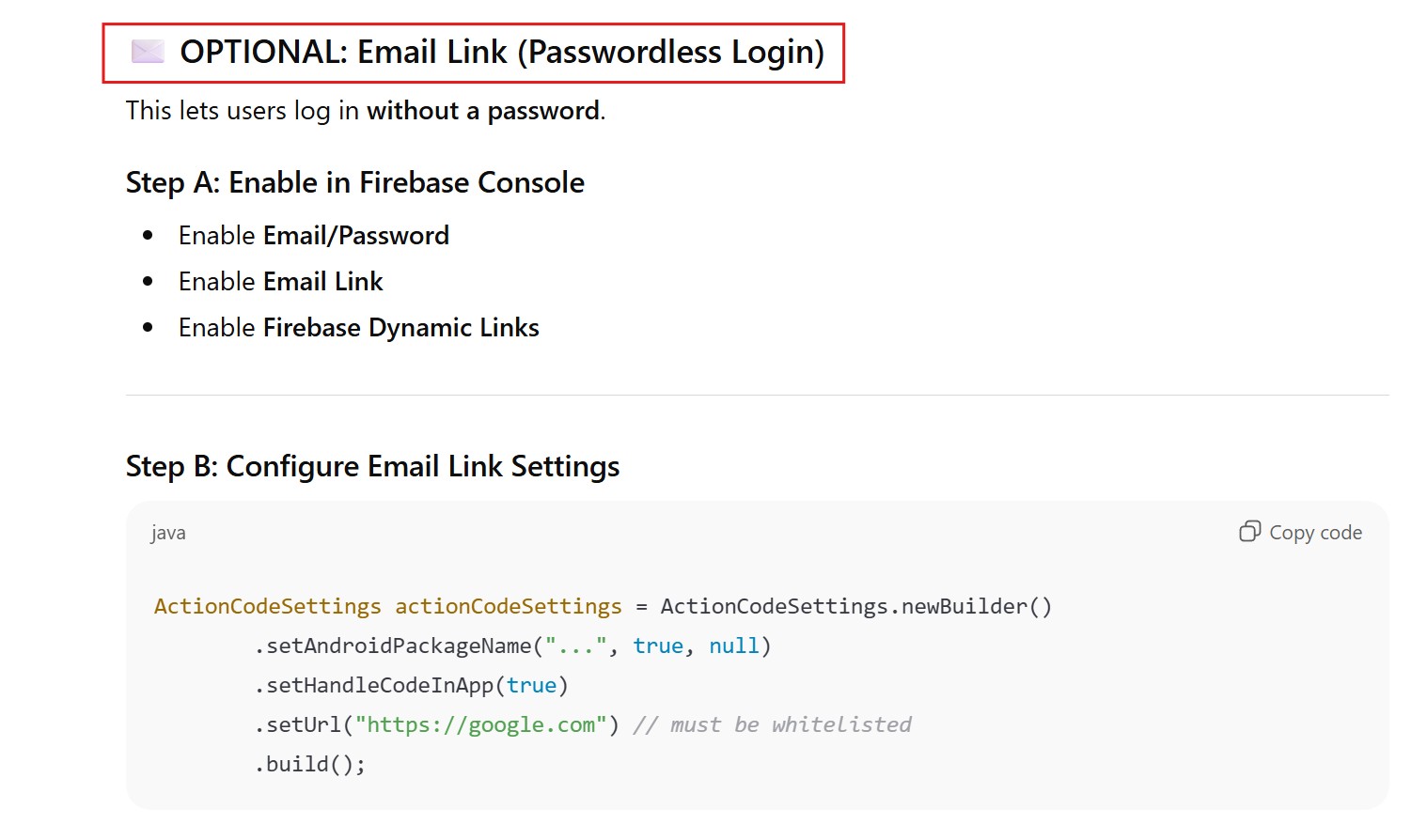Select the OPTIONAL: Email Link heading text

pyautogui.click(x=501, y=53)
